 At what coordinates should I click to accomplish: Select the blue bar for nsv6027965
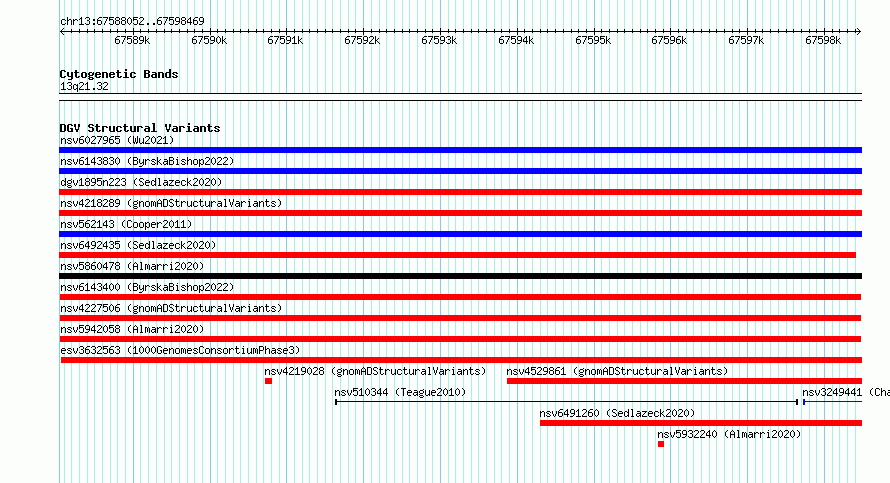460,150
